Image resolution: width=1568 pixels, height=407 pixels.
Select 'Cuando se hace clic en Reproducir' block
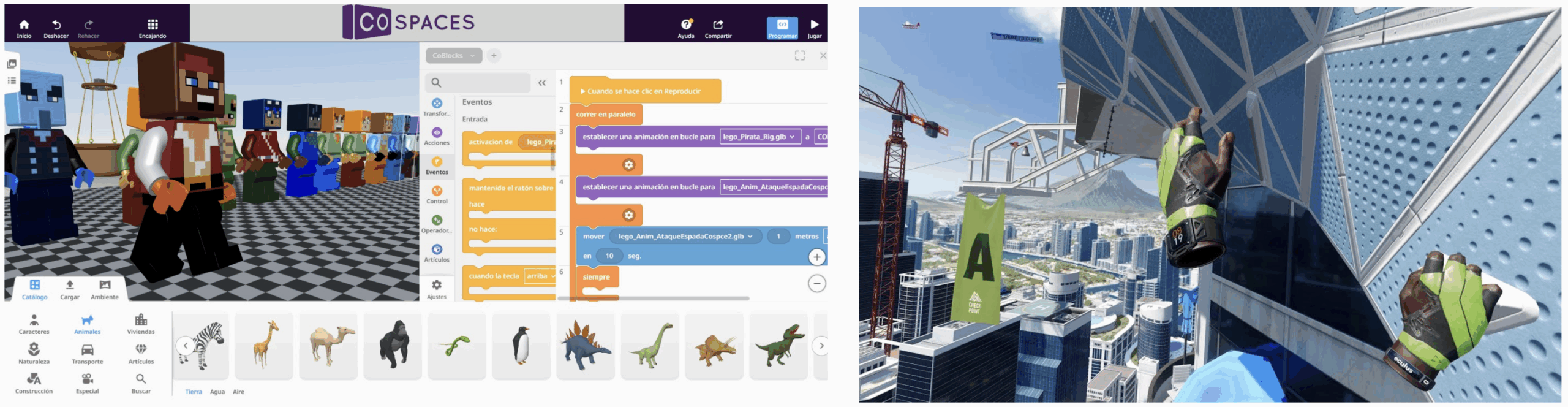[645, 91]
